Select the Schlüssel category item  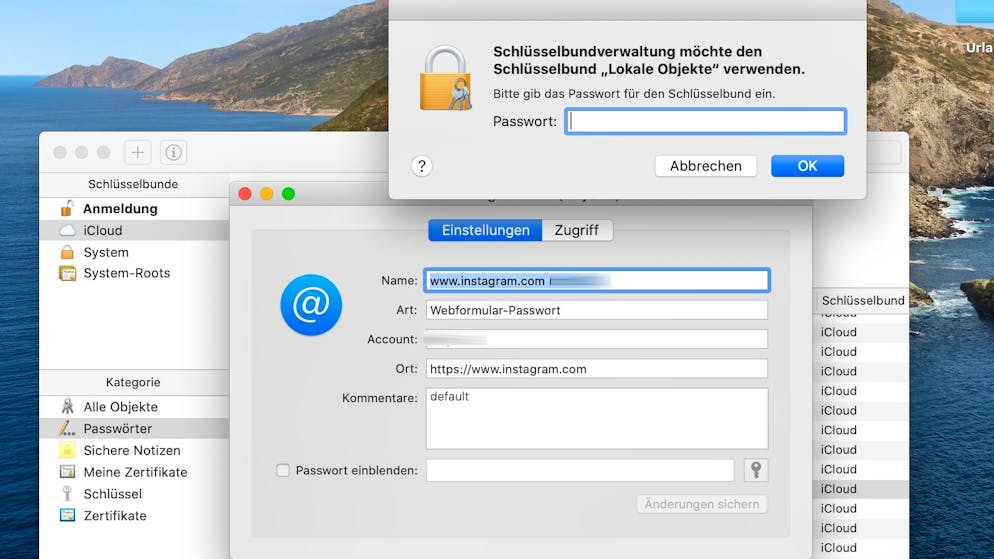112,494
